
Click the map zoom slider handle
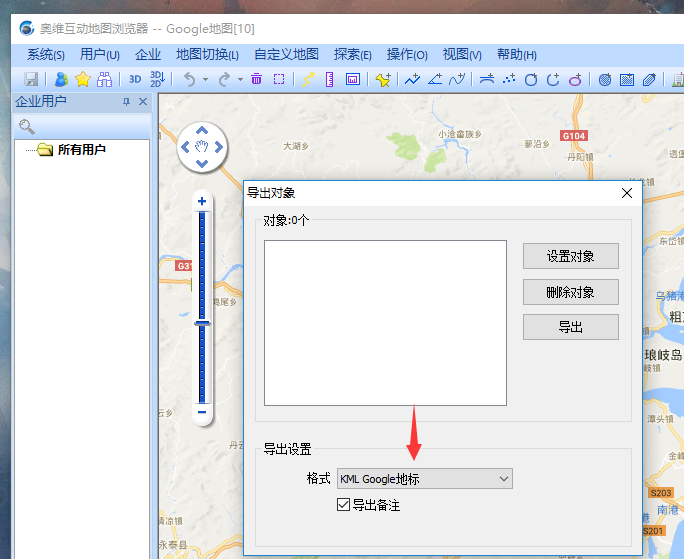[202, 323]
